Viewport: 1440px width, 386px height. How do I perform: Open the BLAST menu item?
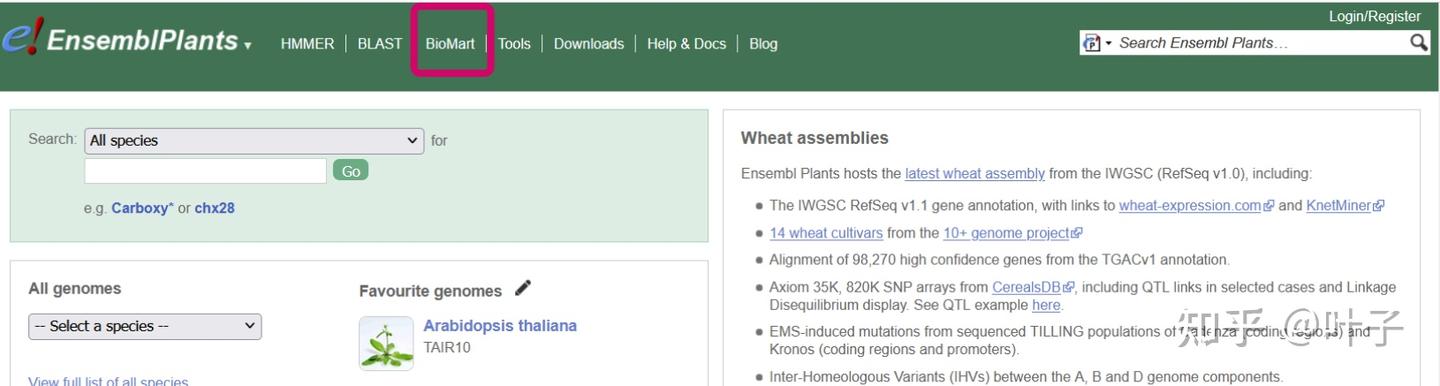(380, 44)
